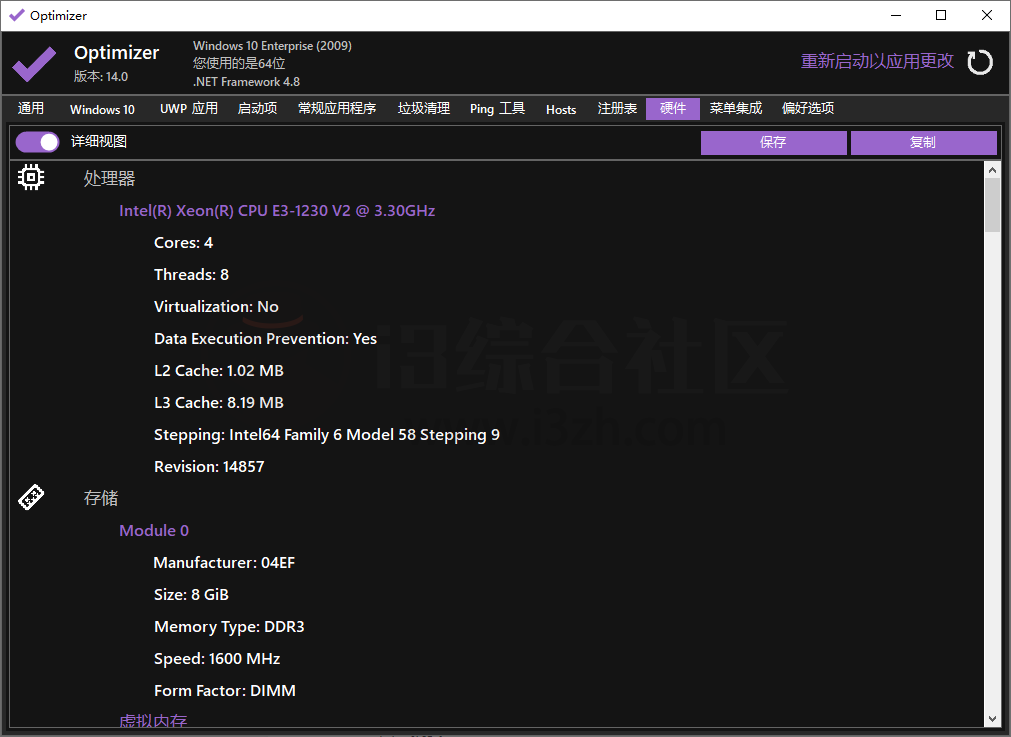Click the 复制 copy button

[x=923, y=142]
